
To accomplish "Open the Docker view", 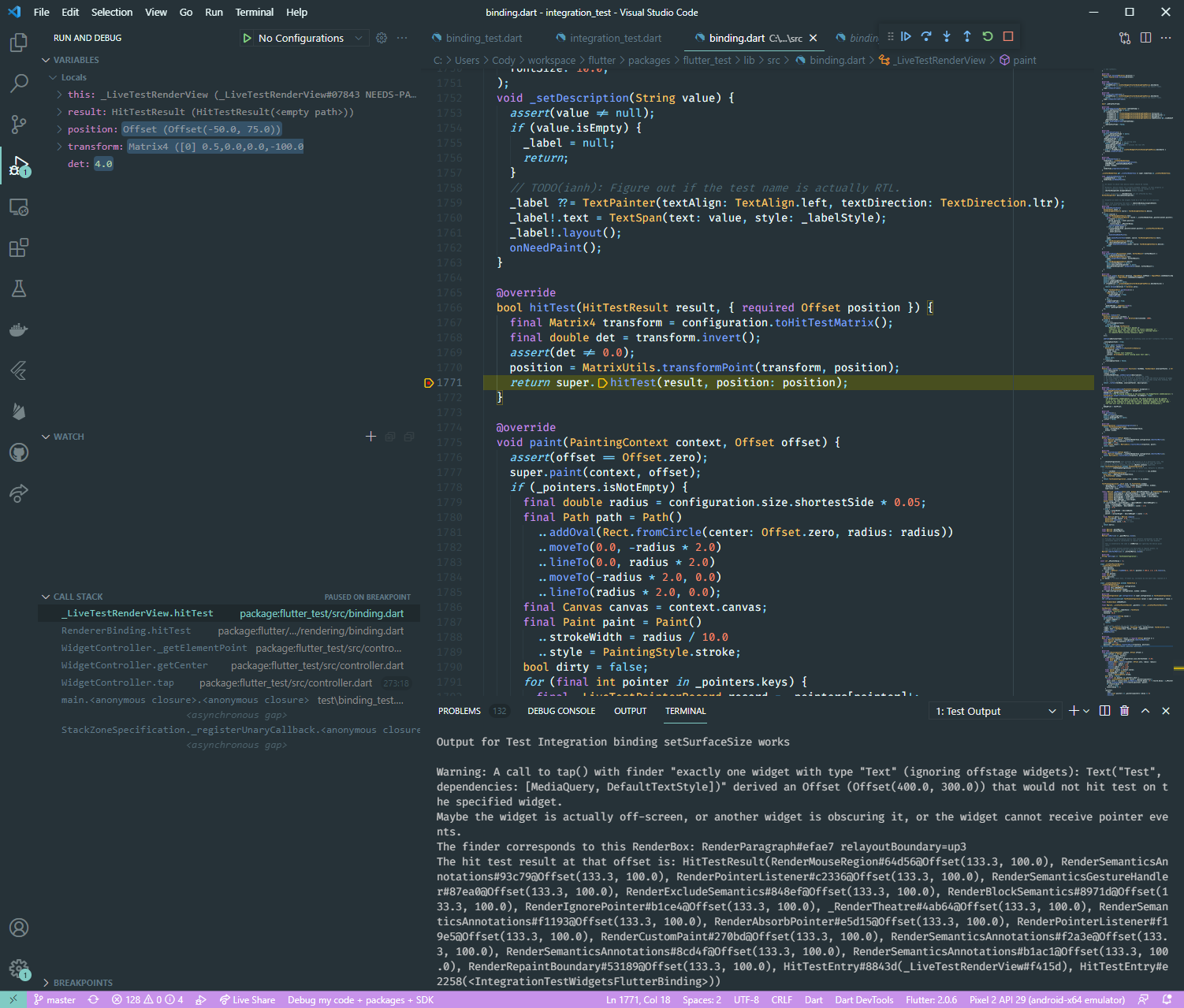I will pyautogui.click(x=19, y=329).
